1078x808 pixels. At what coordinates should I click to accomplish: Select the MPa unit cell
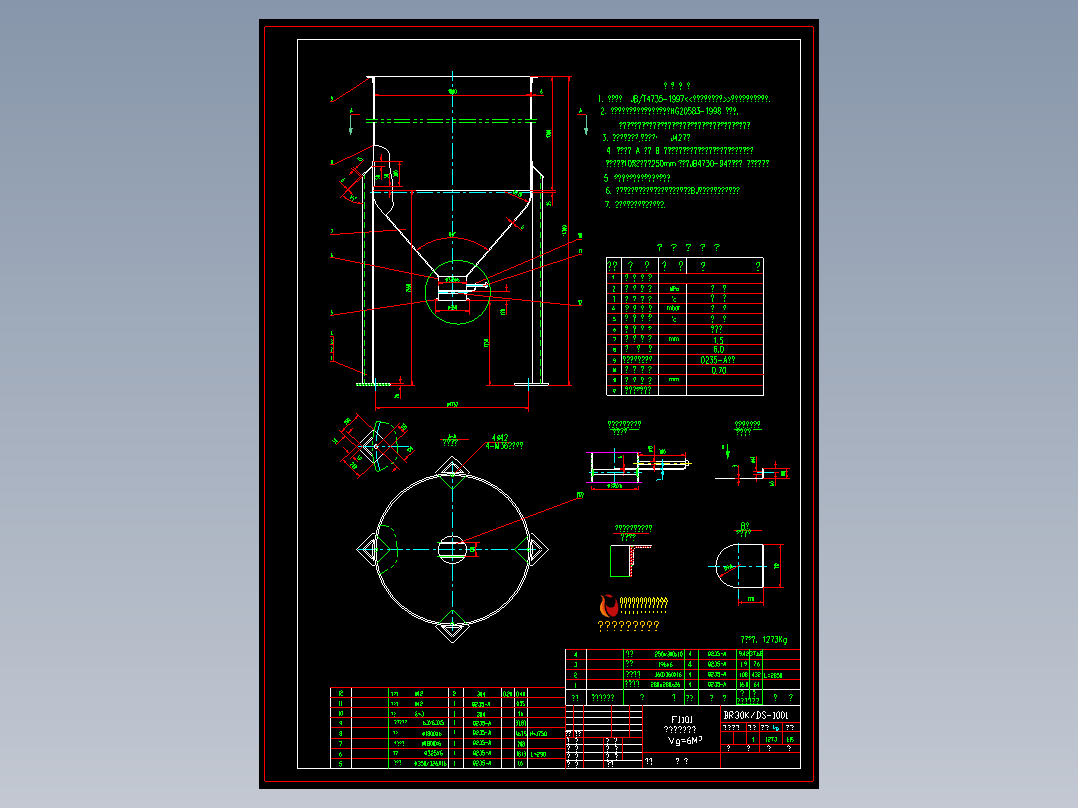674,290
